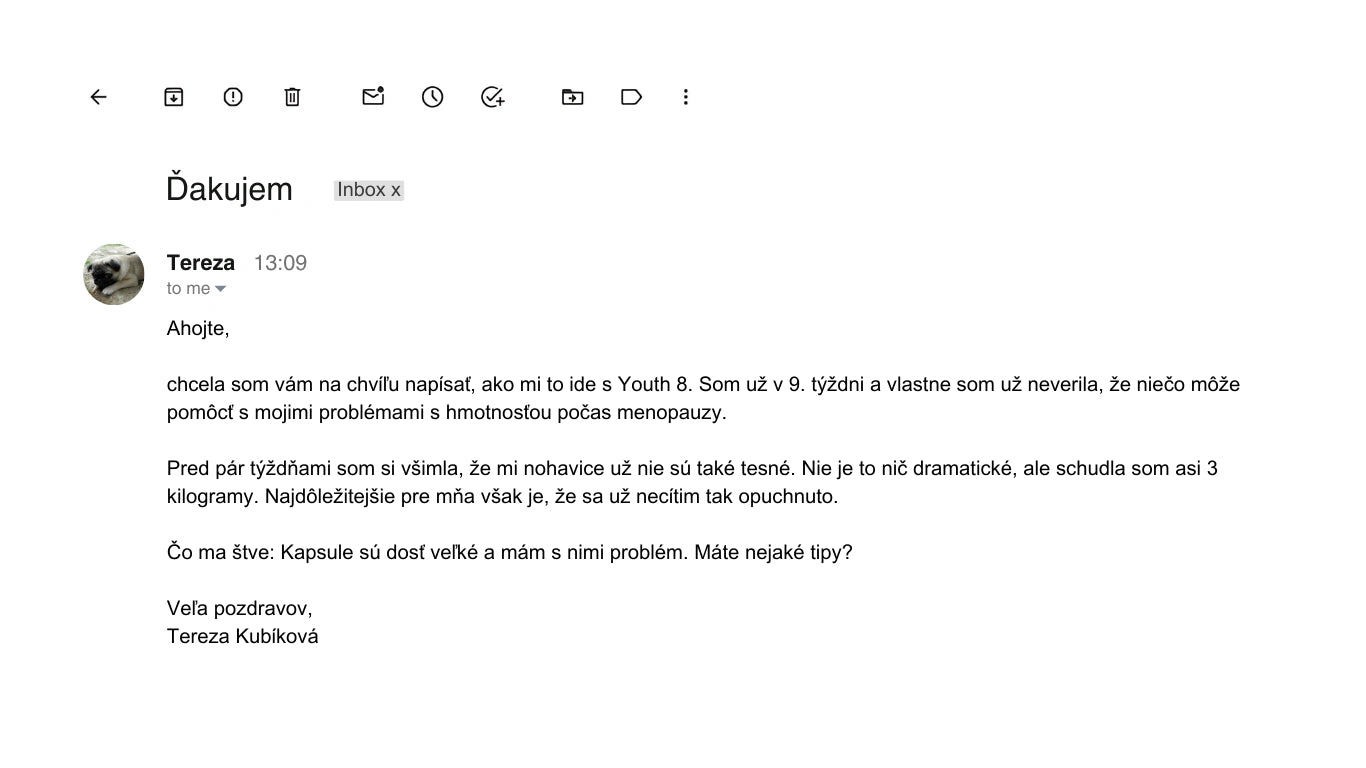Delete the email with trash icon
This screenshot has height=768, width=1366.
click(x=292, y=97)
